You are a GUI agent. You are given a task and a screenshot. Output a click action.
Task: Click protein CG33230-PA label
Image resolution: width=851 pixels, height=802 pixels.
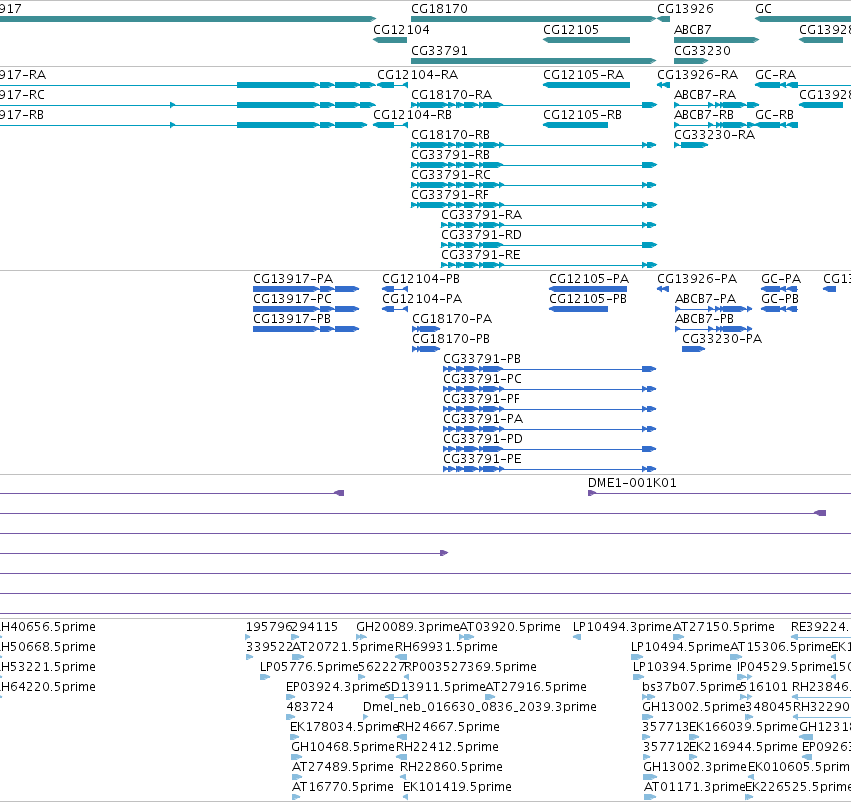[722, 339]
